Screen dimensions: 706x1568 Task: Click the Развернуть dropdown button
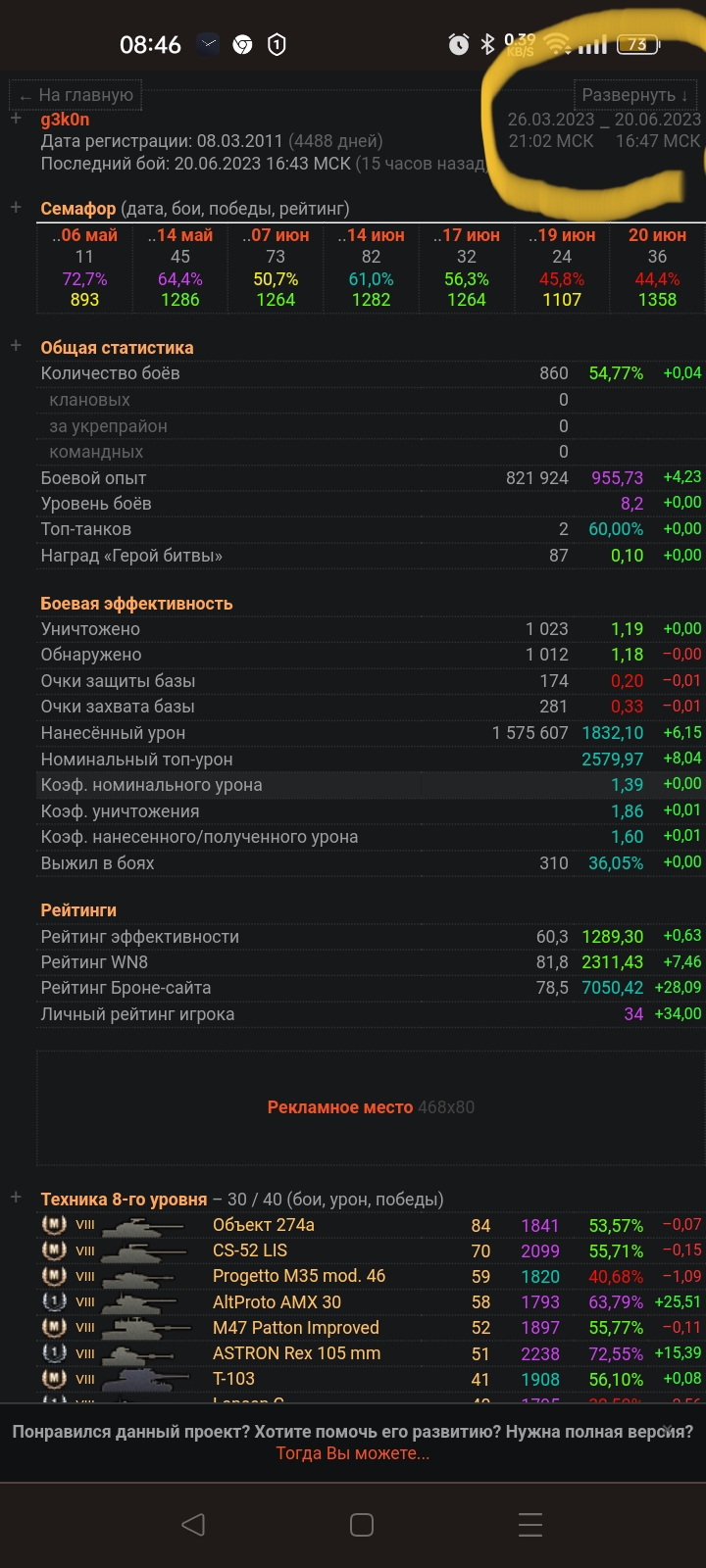(x=635, y=95)
